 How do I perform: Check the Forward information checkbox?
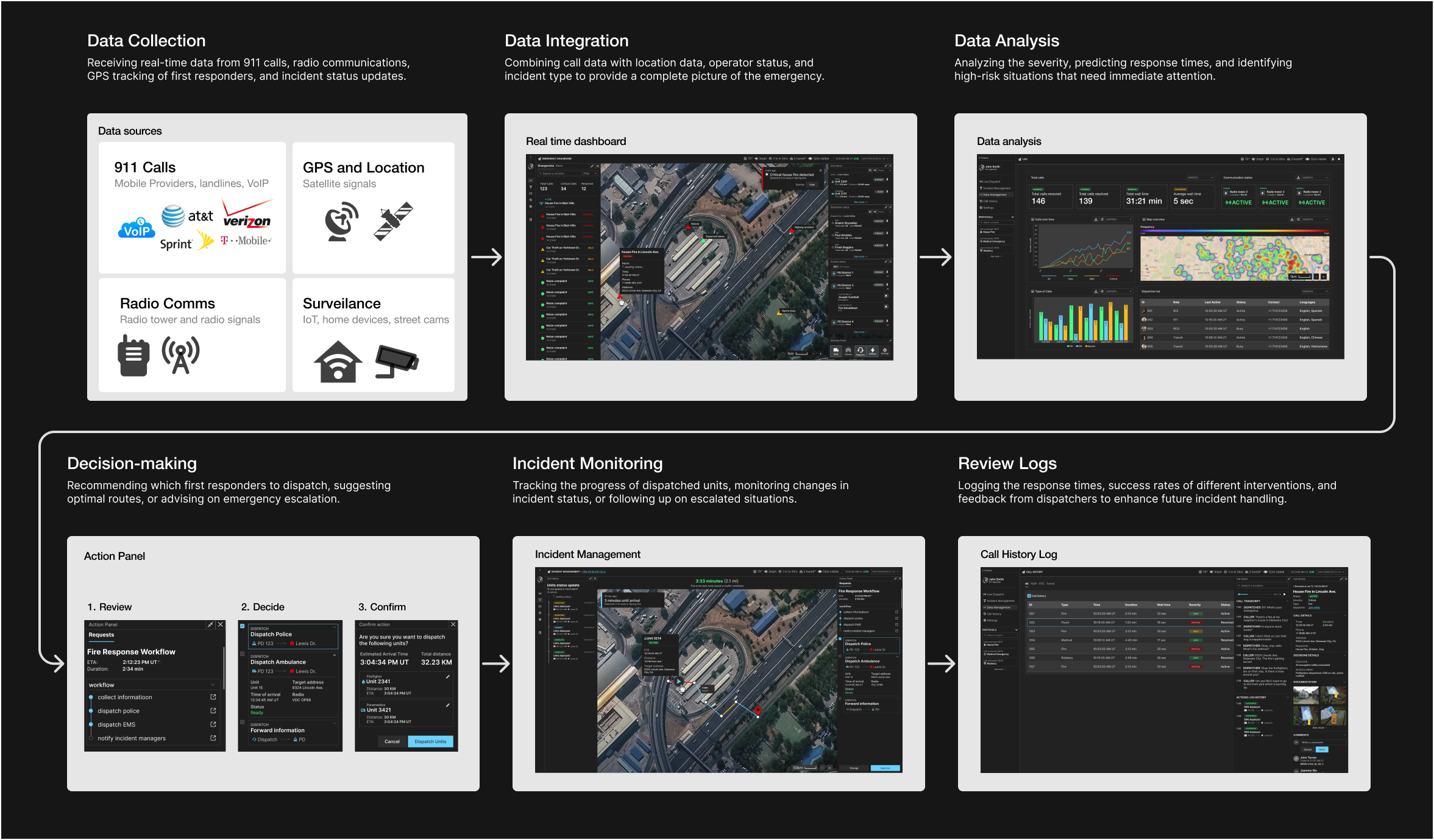pos(243,722)
